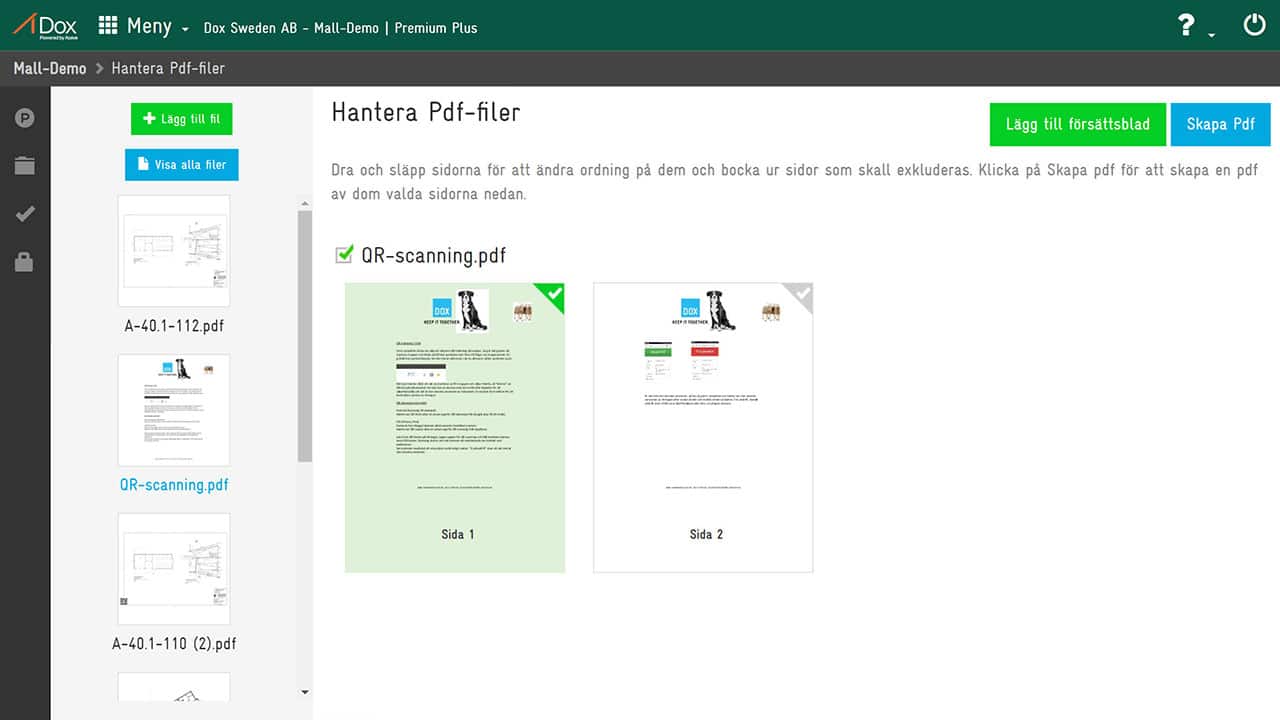
Task: Expand the help menu dropdown arrow
Action: [x=1212, y=34]
